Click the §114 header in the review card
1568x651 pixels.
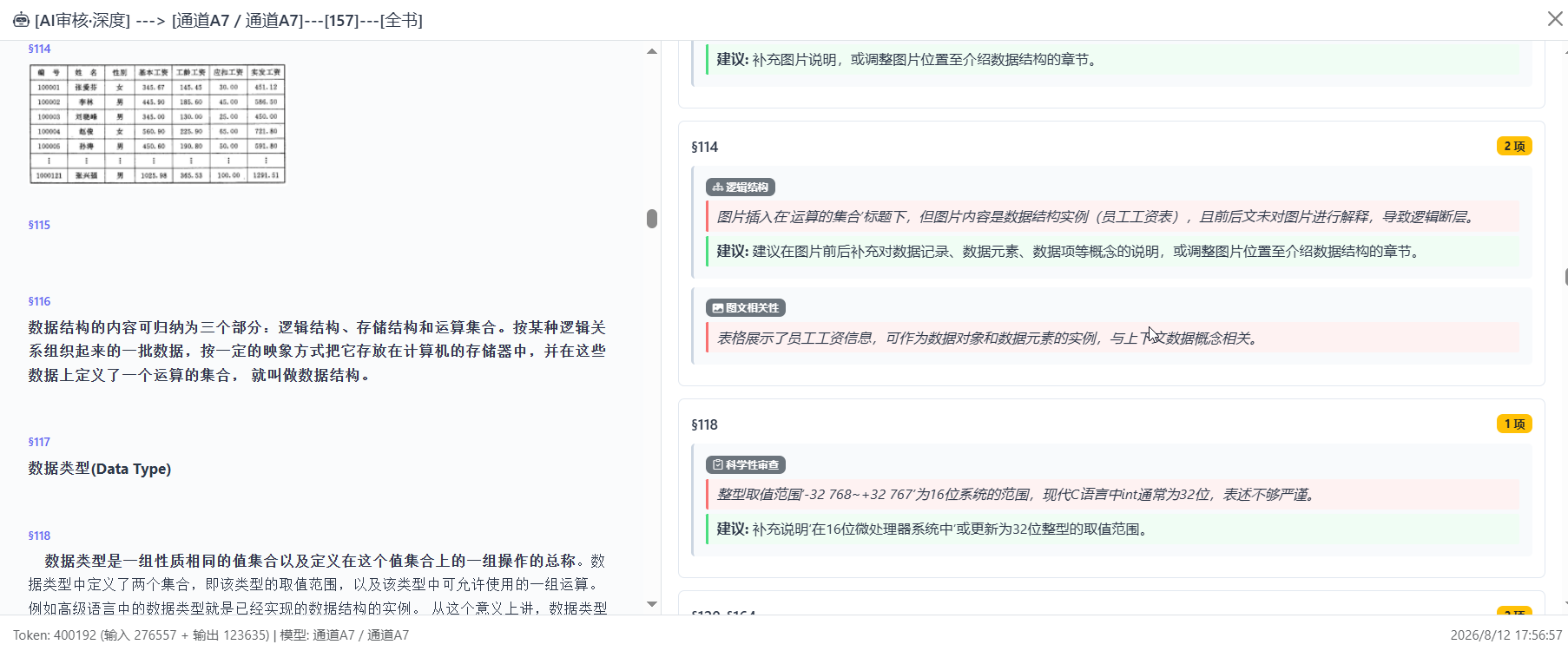(704, 147)
